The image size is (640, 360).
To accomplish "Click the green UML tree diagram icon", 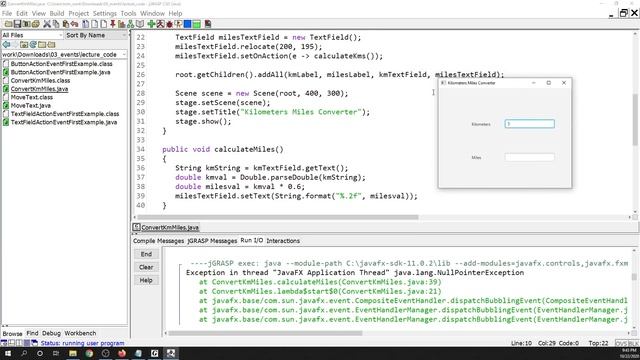I will click(x=130, y=24).
